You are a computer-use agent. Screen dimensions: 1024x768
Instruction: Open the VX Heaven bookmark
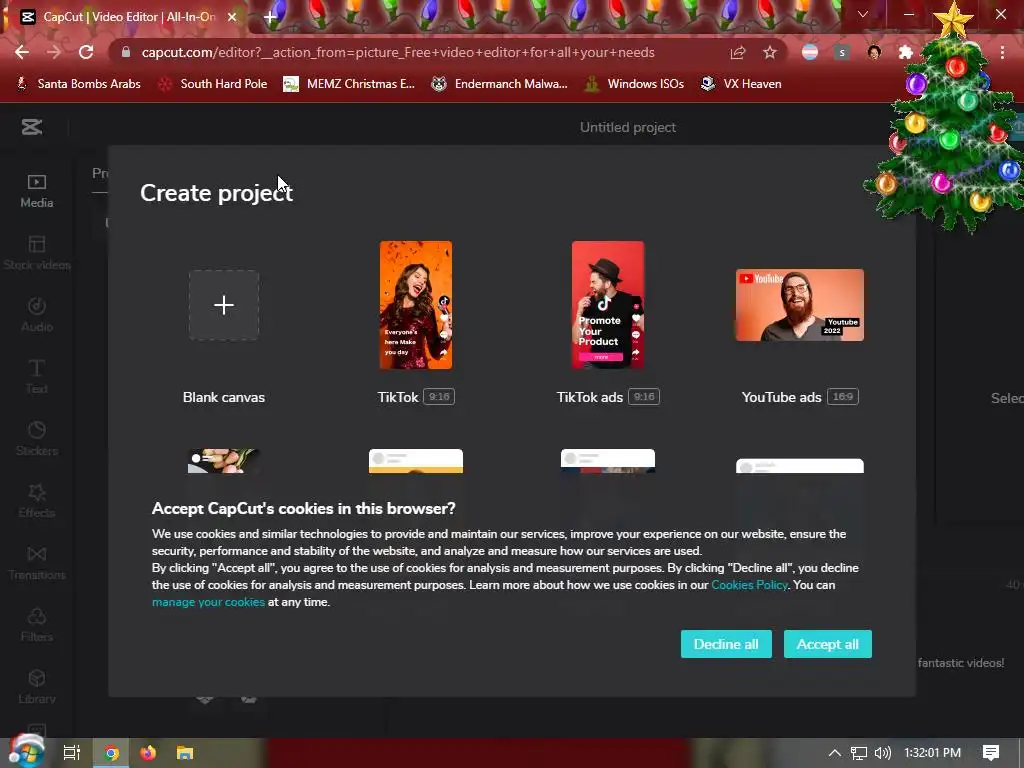point(741,84)
